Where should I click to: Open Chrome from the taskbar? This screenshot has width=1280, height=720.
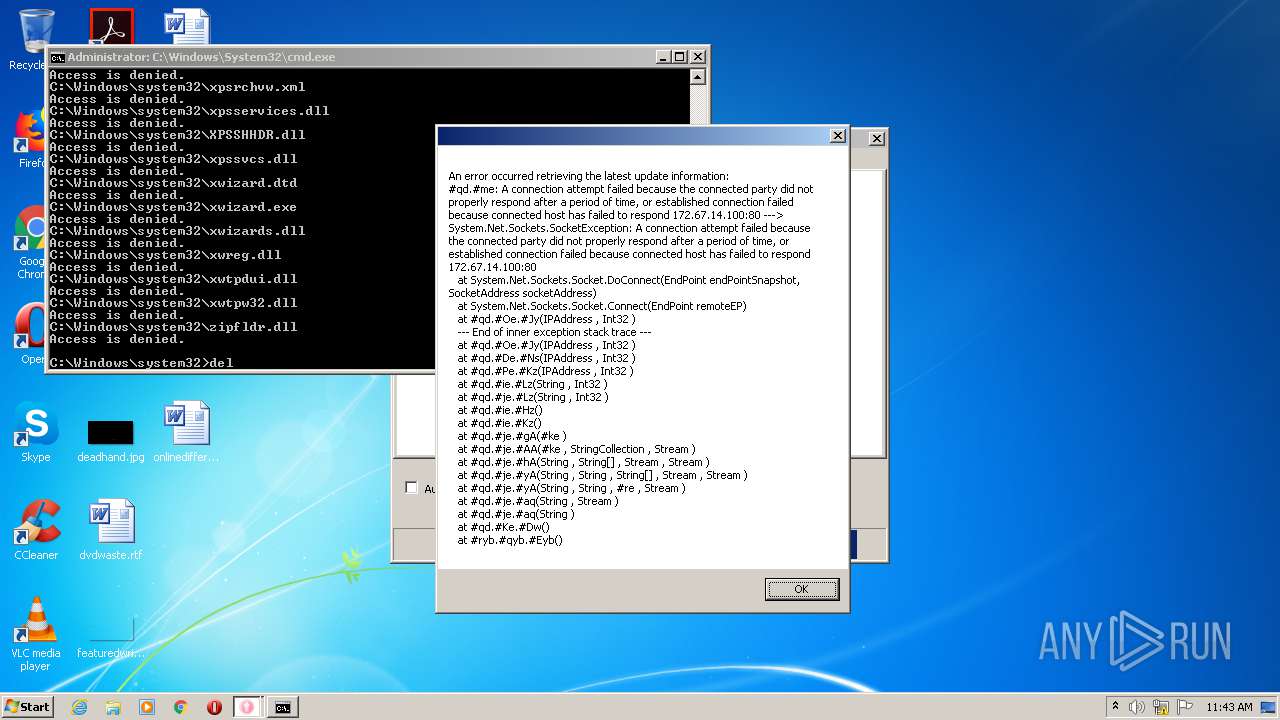pos(181,707)
